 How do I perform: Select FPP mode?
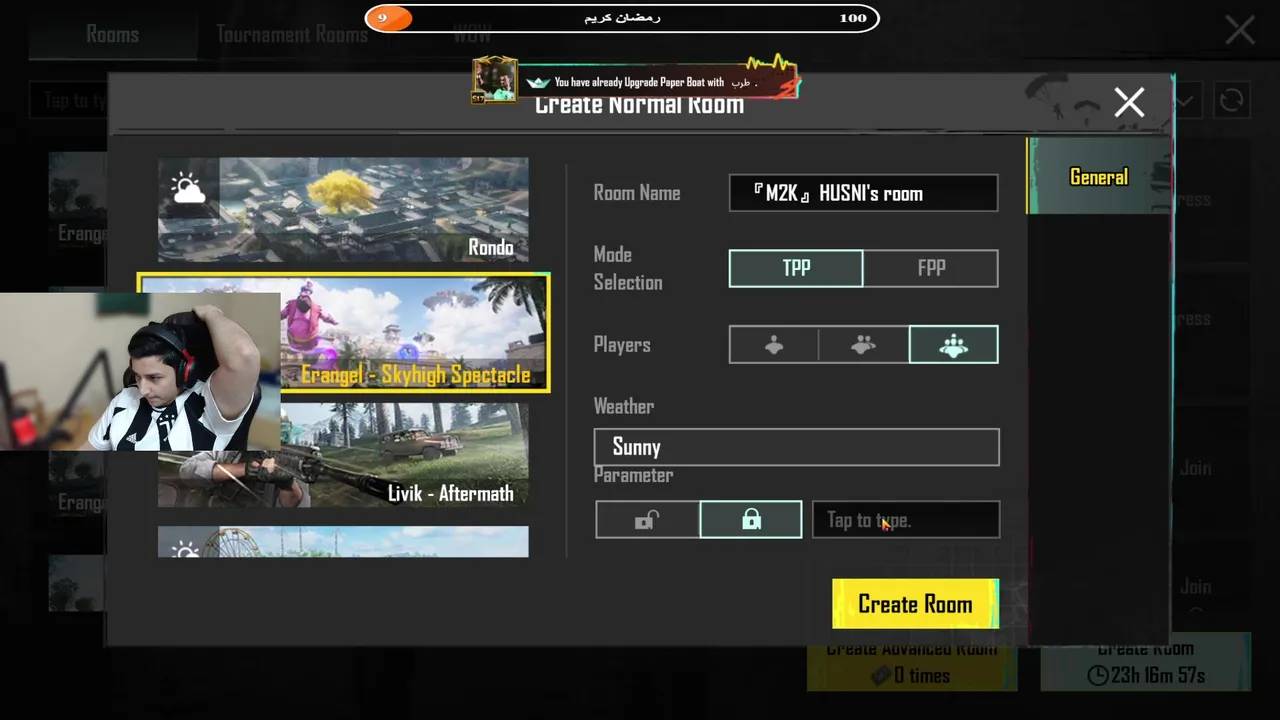[x=931, y=268]
